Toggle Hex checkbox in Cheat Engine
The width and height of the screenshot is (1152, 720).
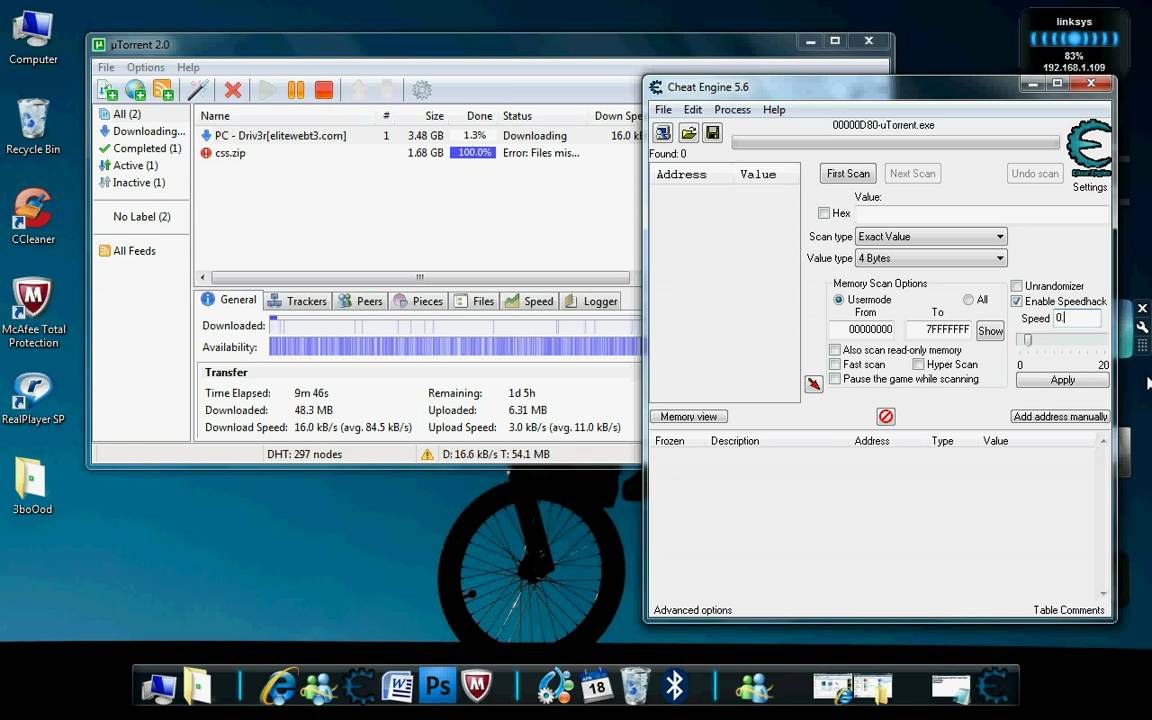pos(824,213)
